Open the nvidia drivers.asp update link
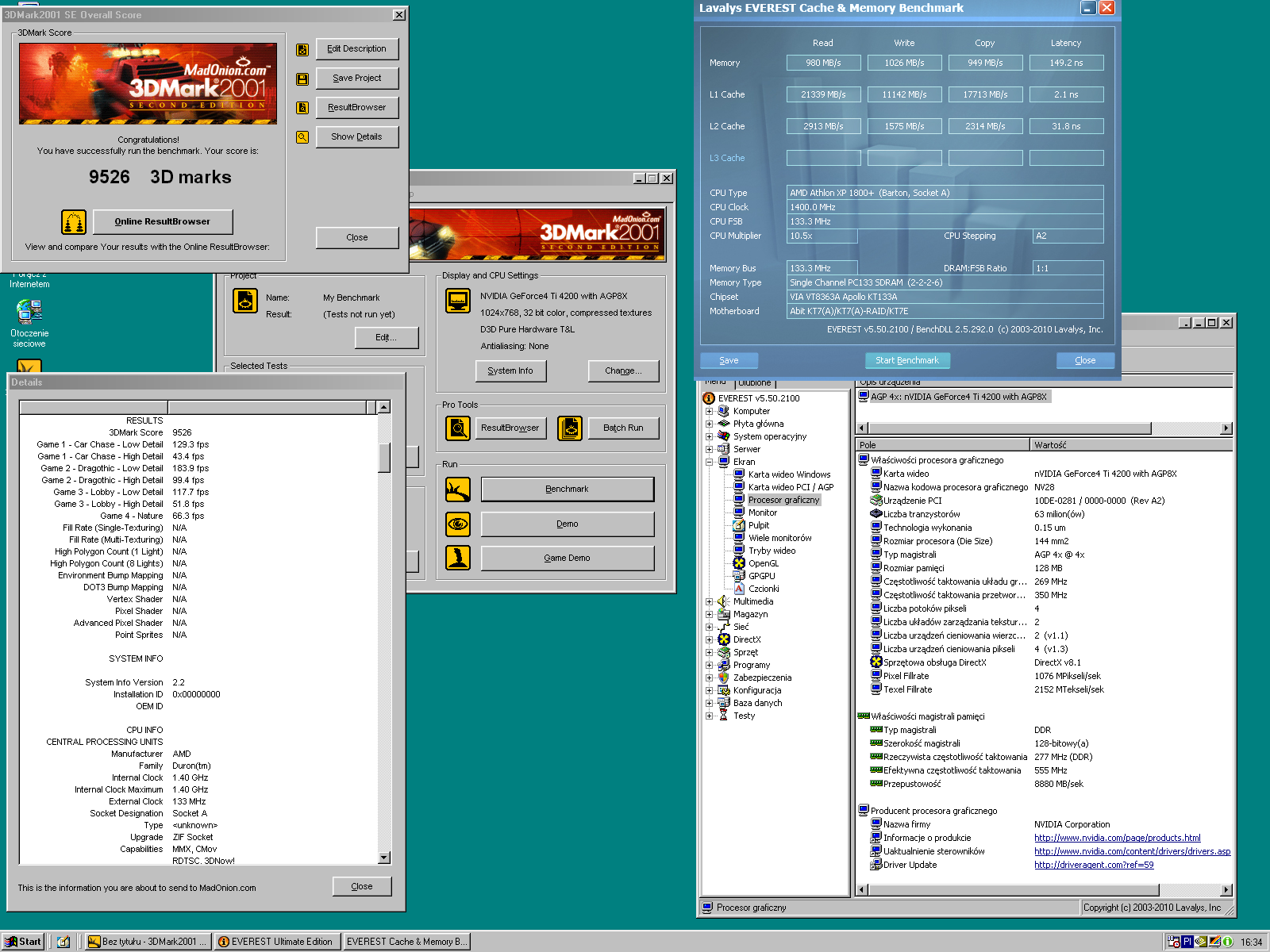 [x=1133, y=851]
